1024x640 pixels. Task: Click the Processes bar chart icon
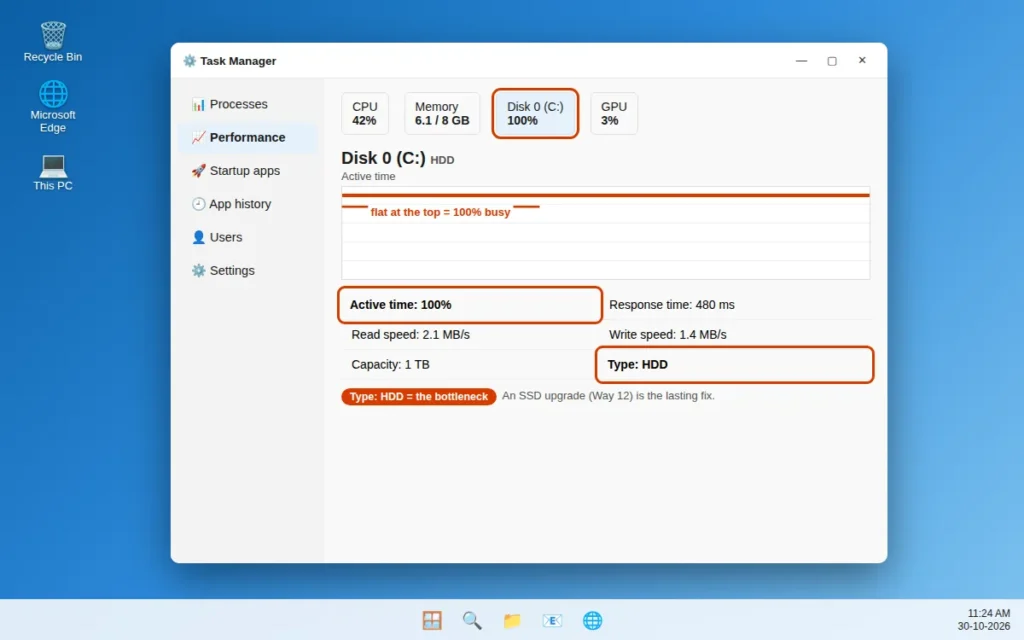[x=199, y=104]
